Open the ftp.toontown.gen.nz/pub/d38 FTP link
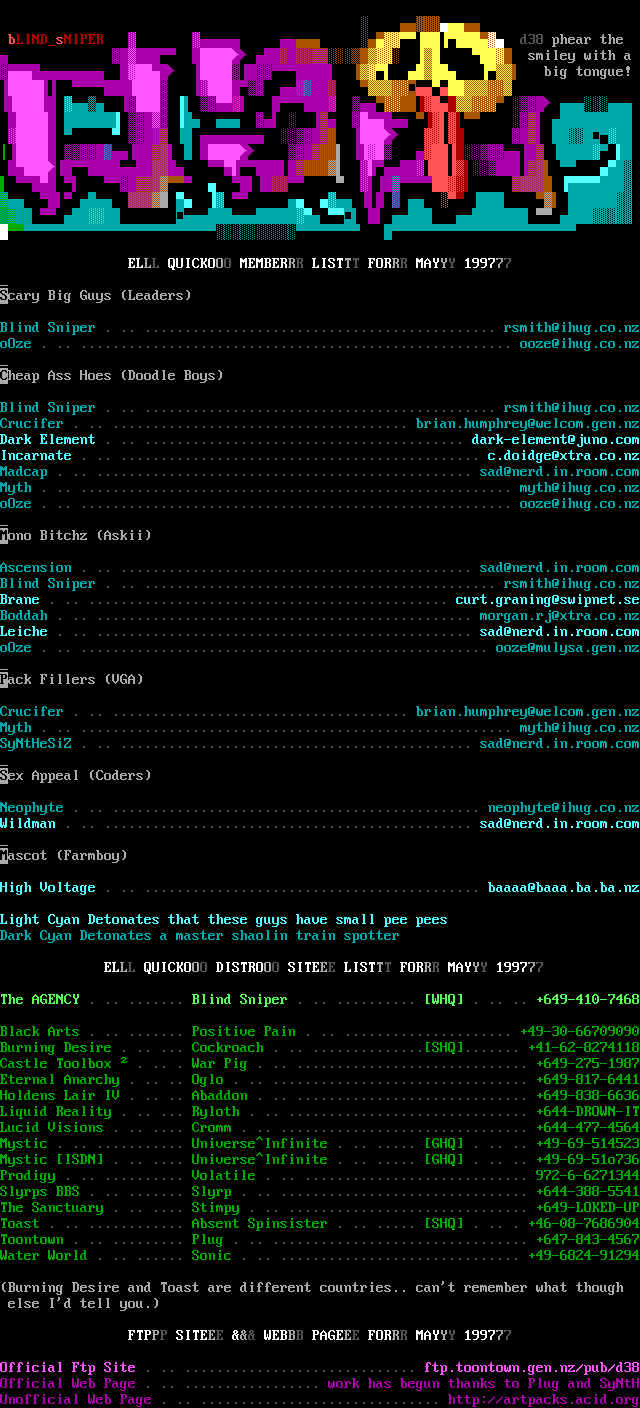 coord(531,1368)
